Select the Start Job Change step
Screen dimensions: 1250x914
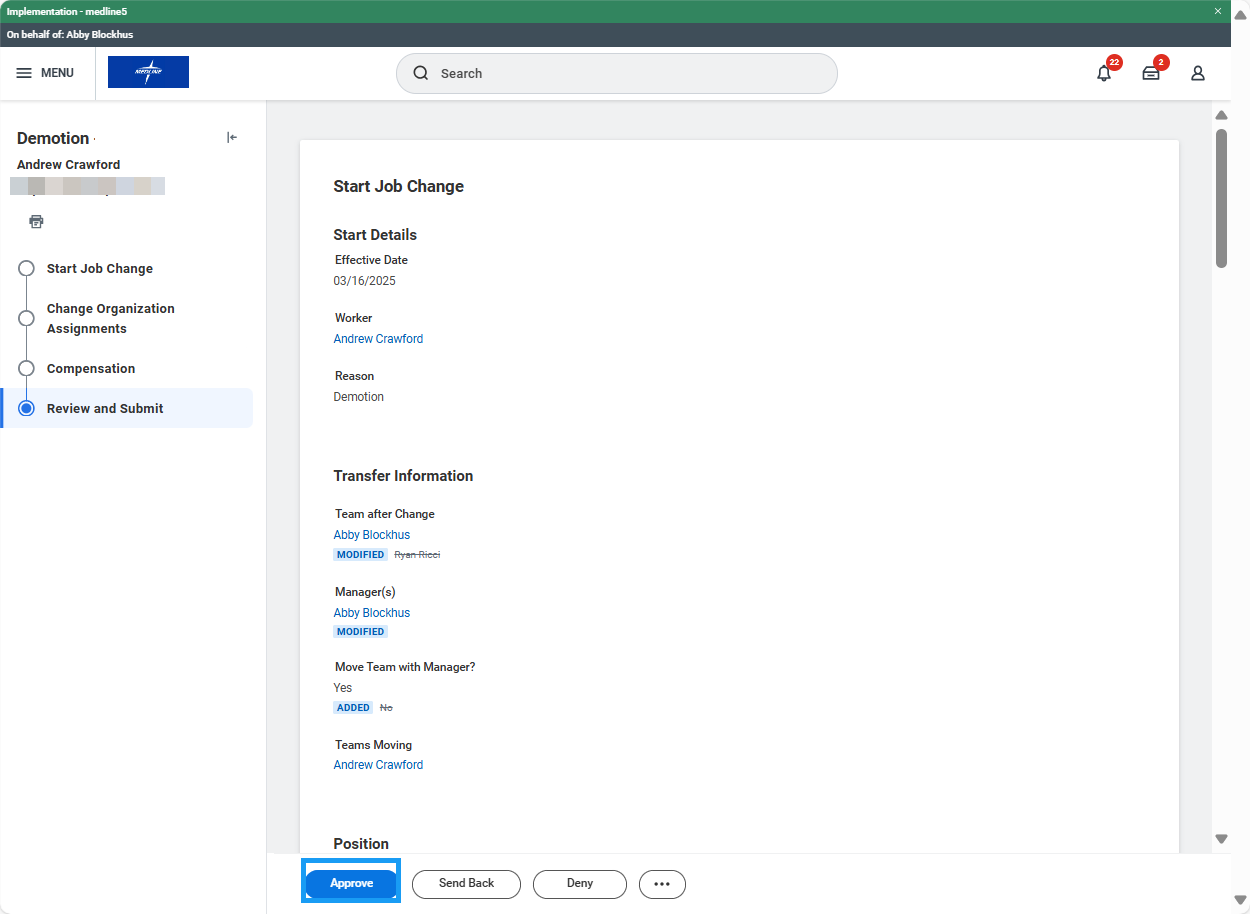click(x=99, y=268)
